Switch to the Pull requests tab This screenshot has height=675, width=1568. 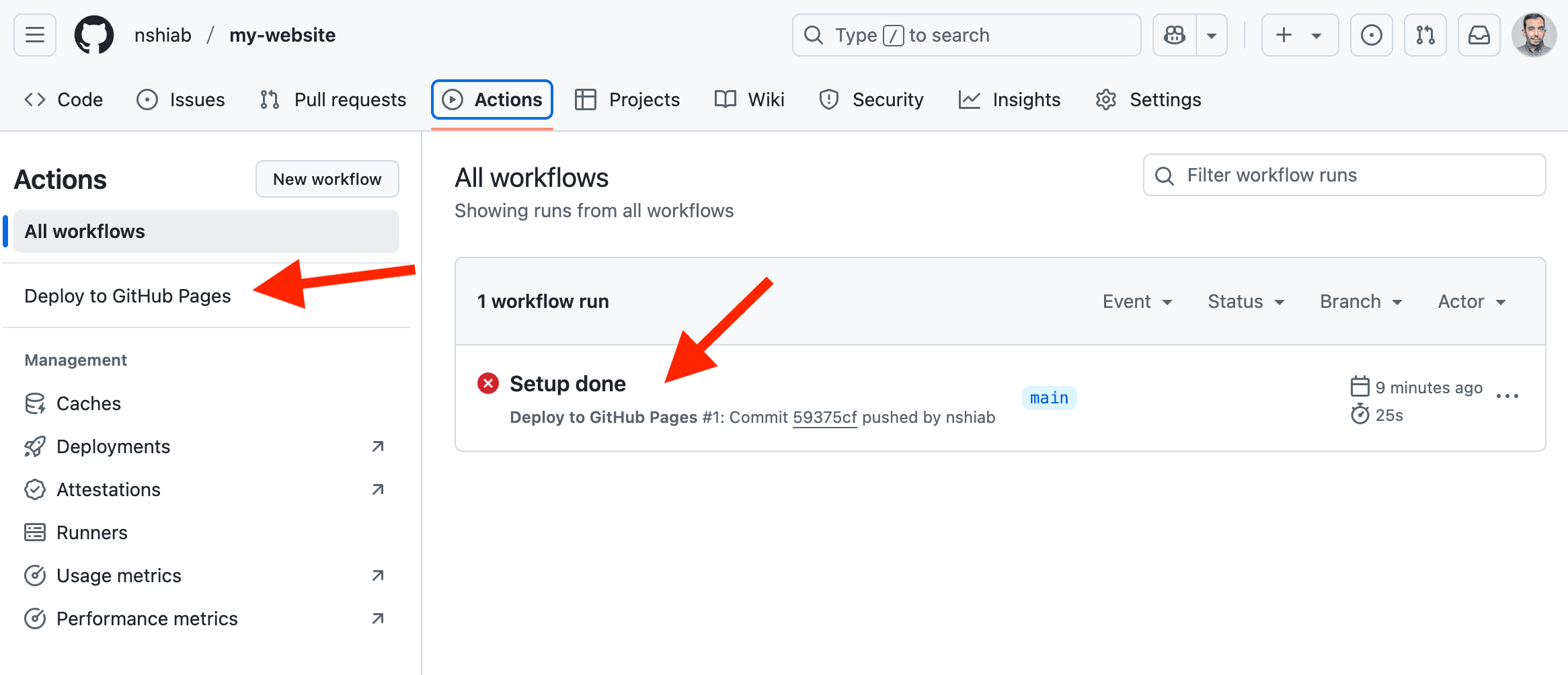[333, 100]
